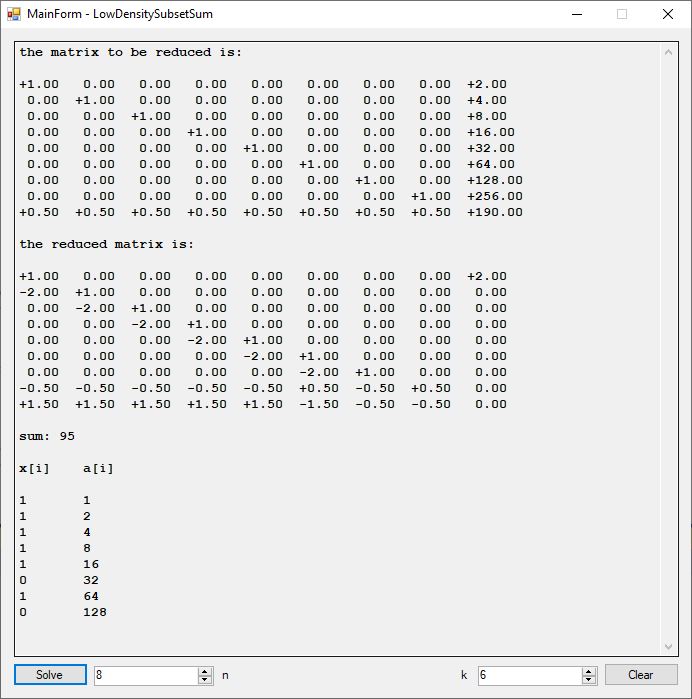The height and width of the screenshot is (699, 692).
Task: Increase k with the up spinner arrow
Action: [589, 671]
